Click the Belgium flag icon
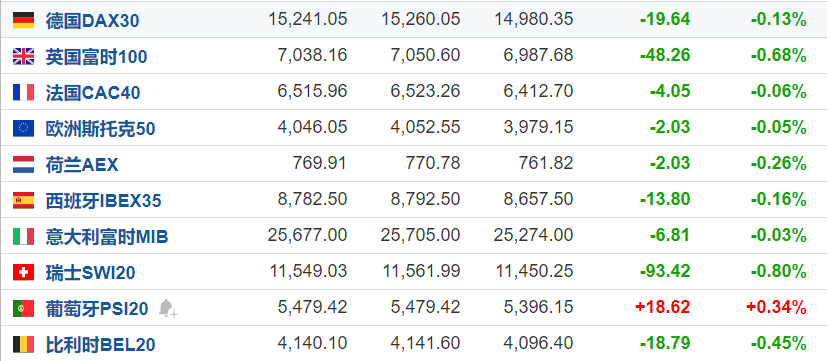 point(23,344)
